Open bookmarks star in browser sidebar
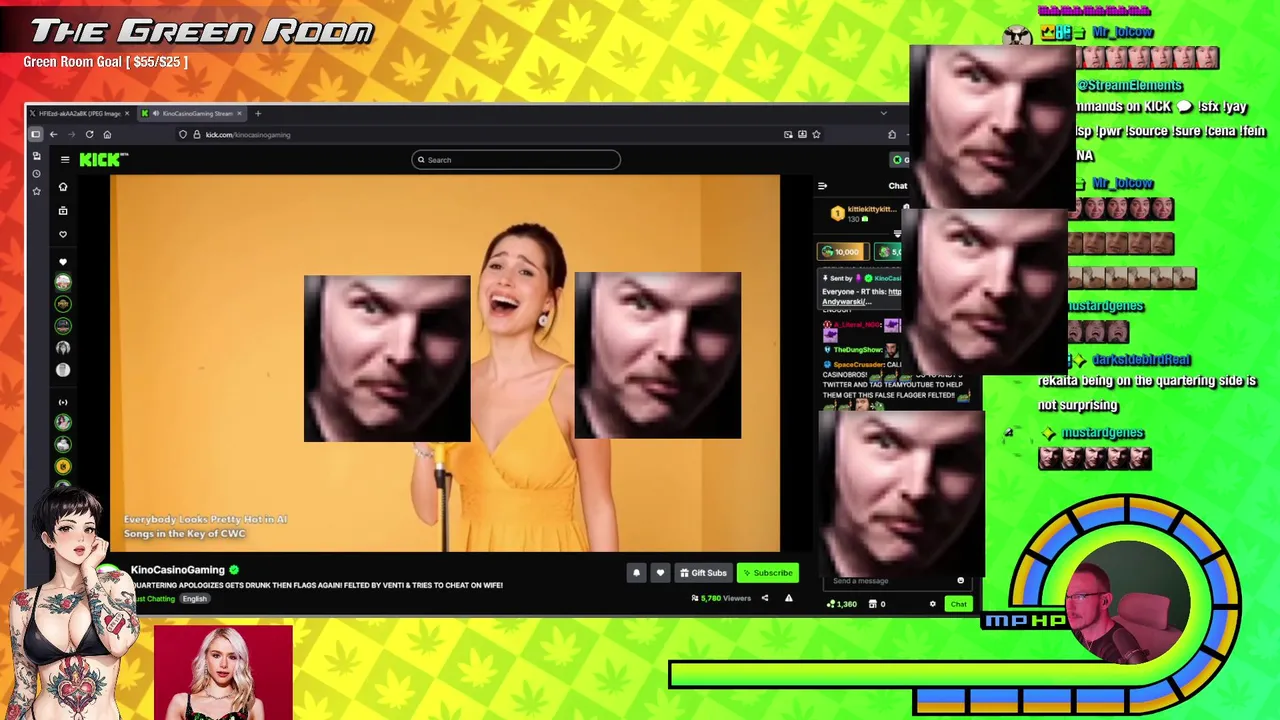The width and height of the screenshot is (1280, 720). point(37,190)
